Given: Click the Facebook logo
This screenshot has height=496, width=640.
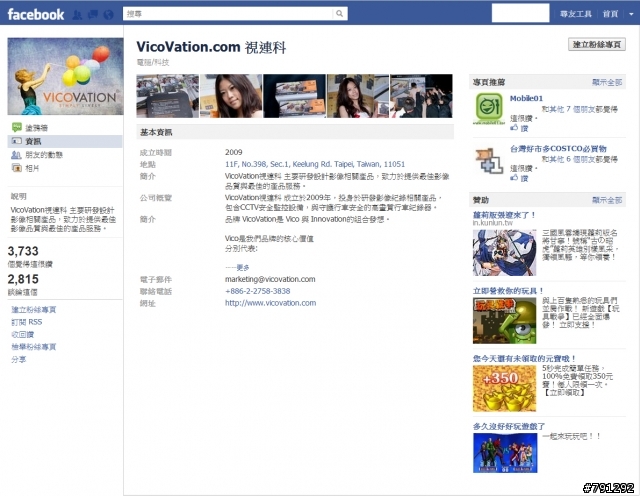Looking at the screenshot, I should click(x=36, y=14).
